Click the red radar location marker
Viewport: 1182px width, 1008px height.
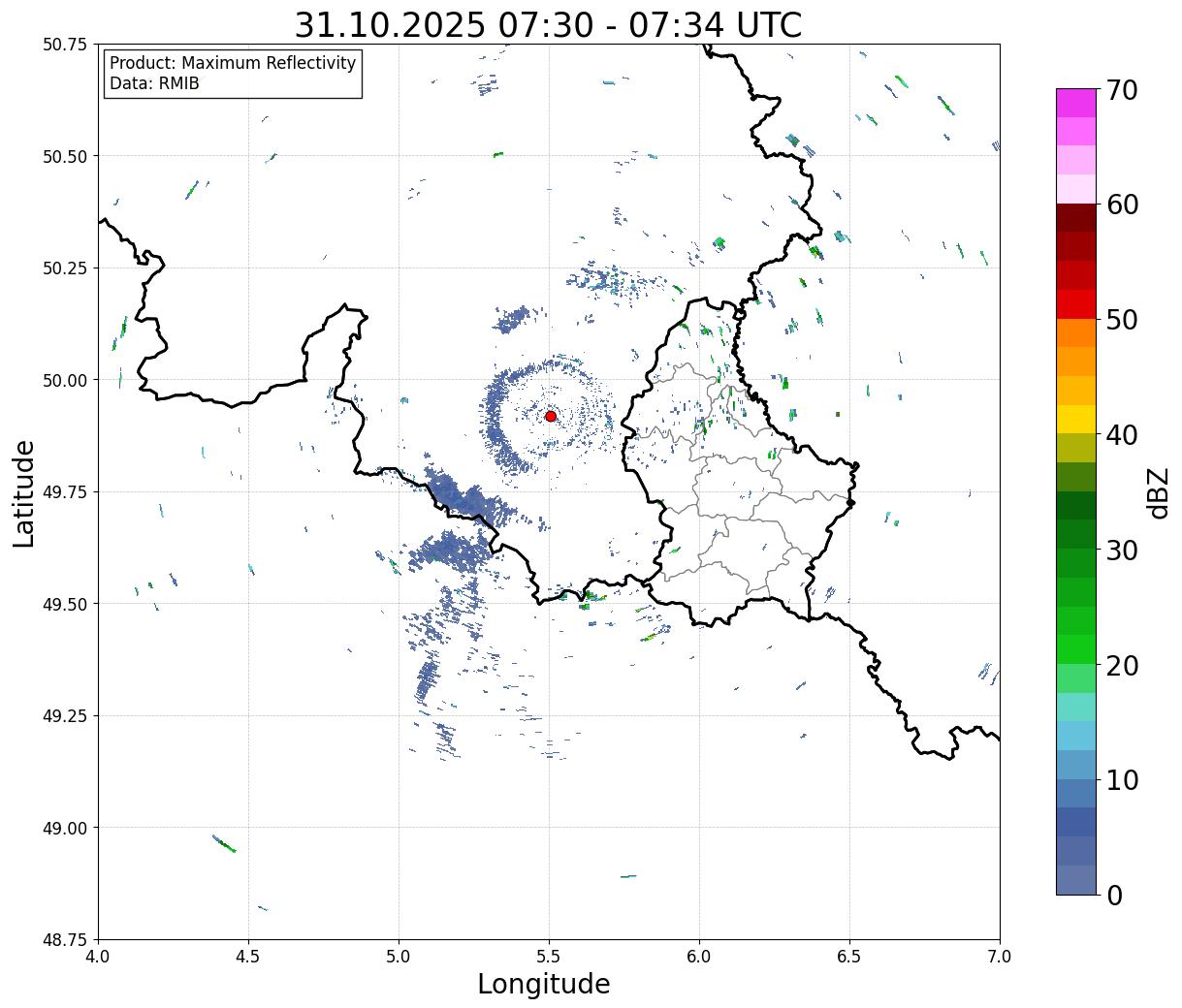pos(551,416)
